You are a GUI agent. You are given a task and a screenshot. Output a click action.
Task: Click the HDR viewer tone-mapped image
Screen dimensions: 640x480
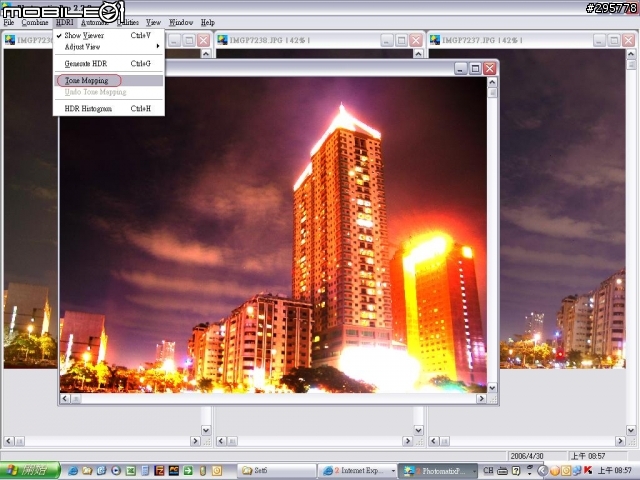273,235
